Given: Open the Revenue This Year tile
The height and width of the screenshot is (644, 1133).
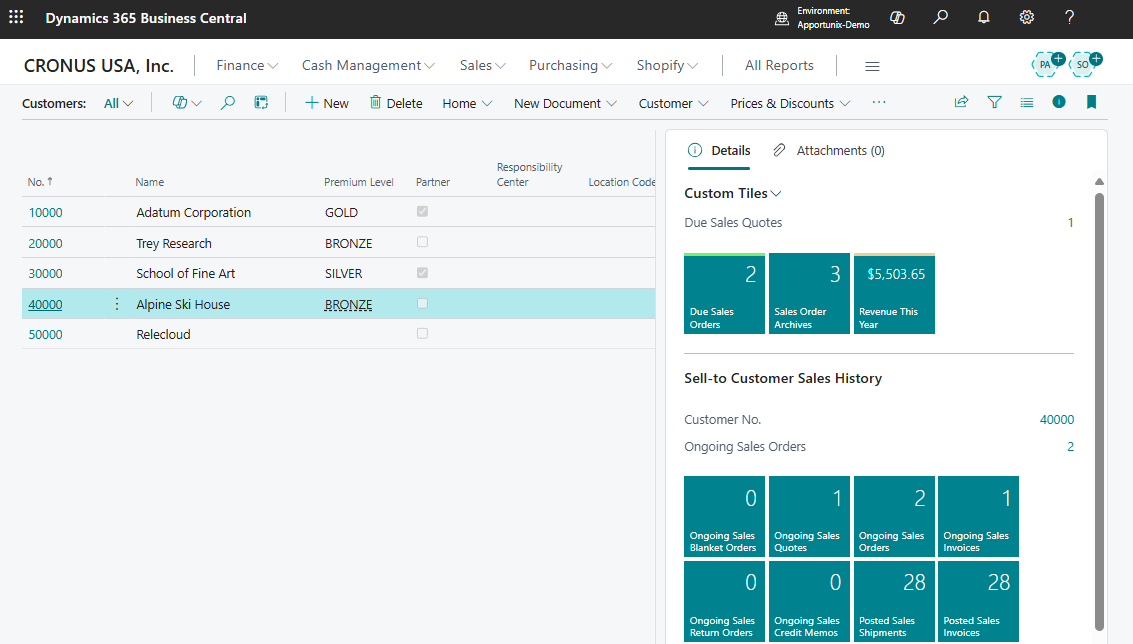Looking at the screenshot, I should pos(894,293).
